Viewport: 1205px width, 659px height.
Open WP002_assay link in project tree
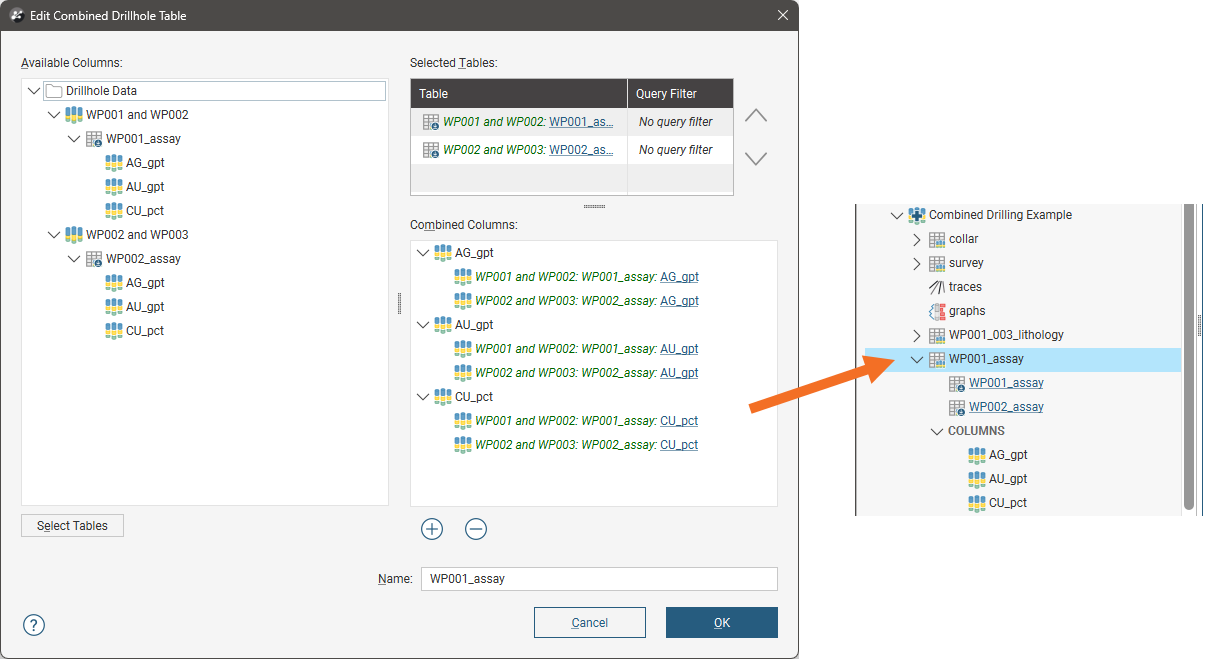coord(1006,407)
